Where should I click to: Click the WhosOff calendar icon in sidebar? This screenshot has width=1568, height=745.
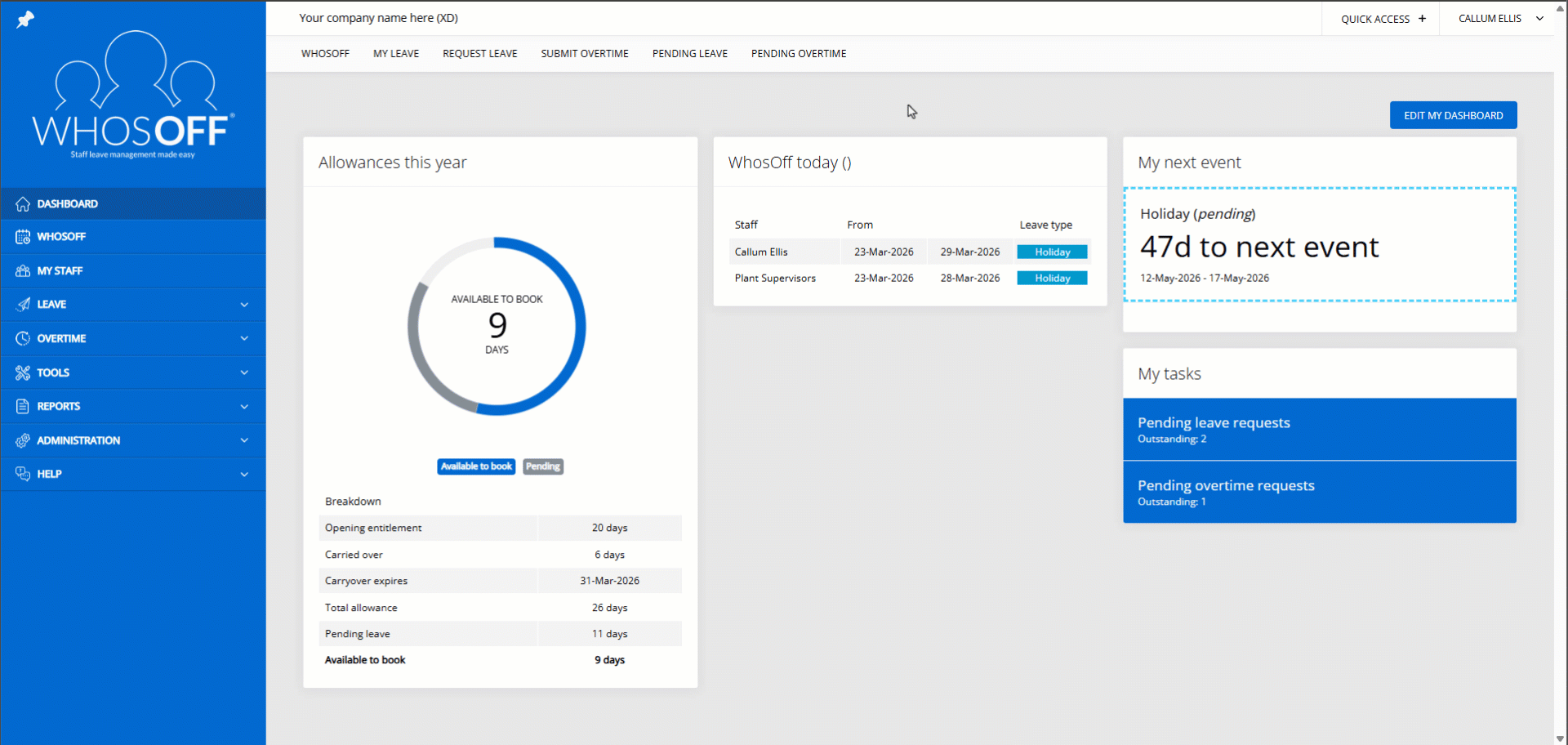coord(23,237)
